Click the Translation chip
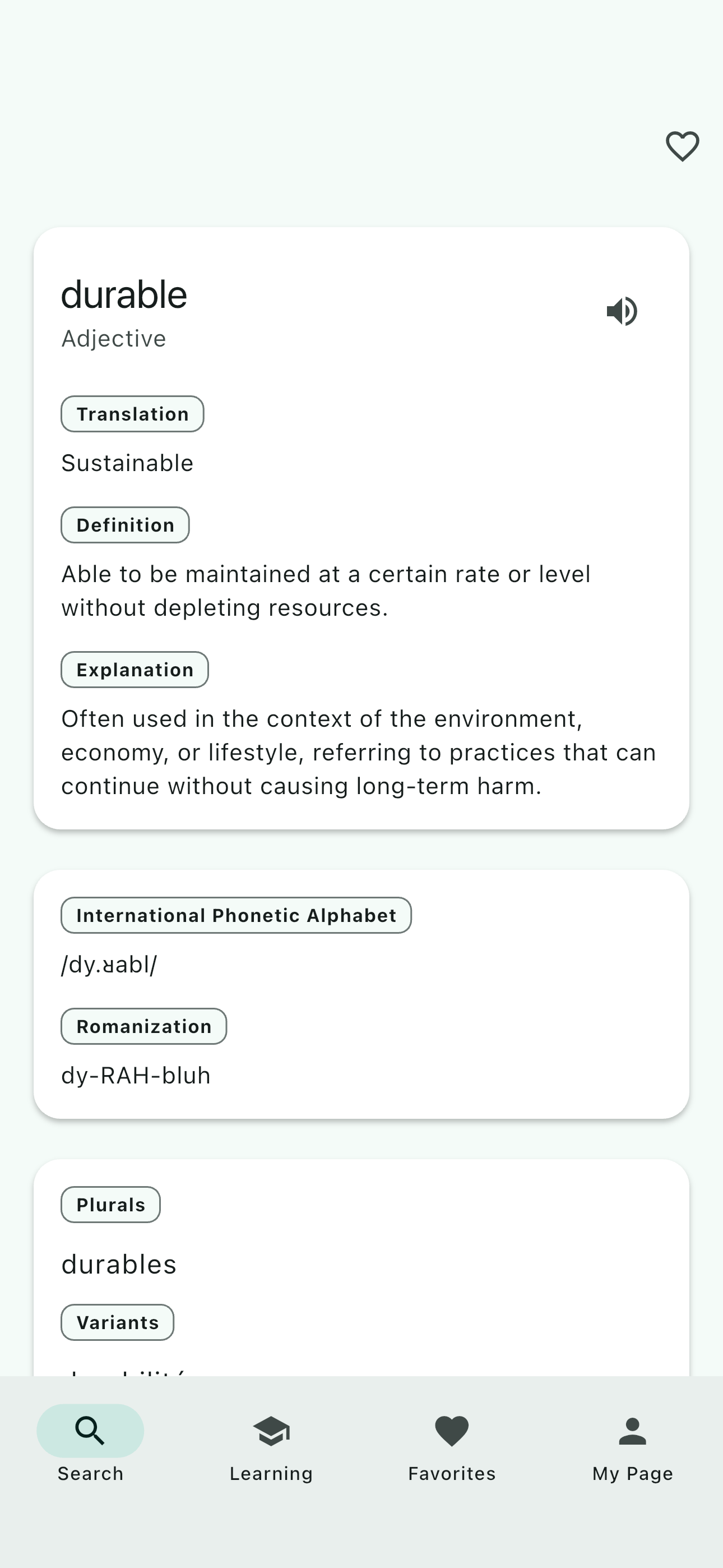 pyautogui.click(x=132, y=414)
